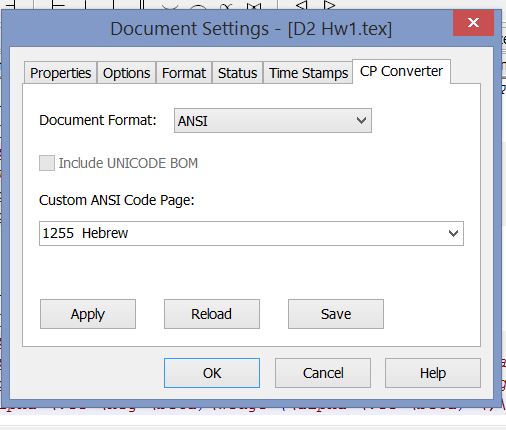Open the Time Stamps tab

(308, 73)
